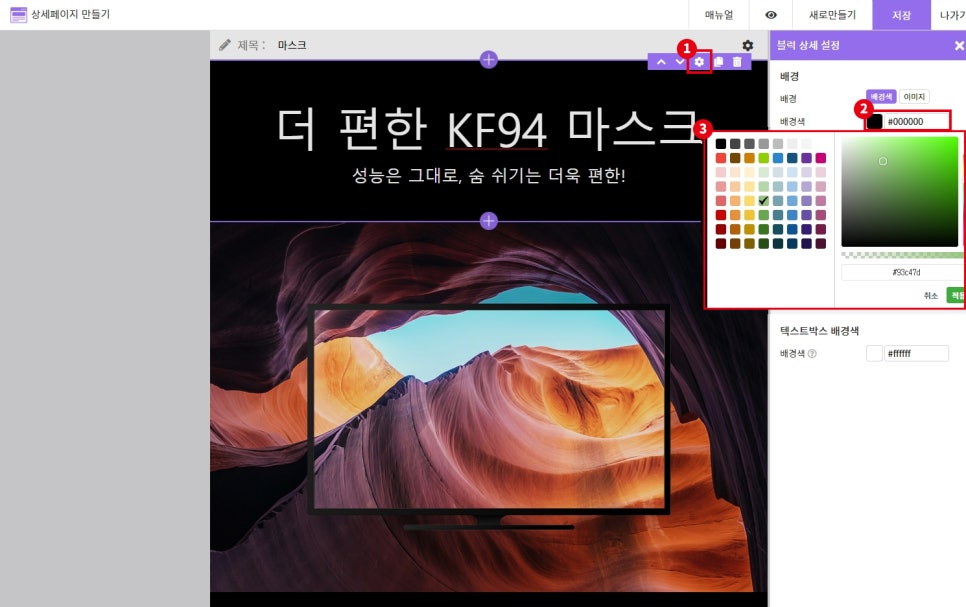Viewport: 966px width, 607px height.
Task: Click 나가기 to exit the editor
Action: point(952,15)
